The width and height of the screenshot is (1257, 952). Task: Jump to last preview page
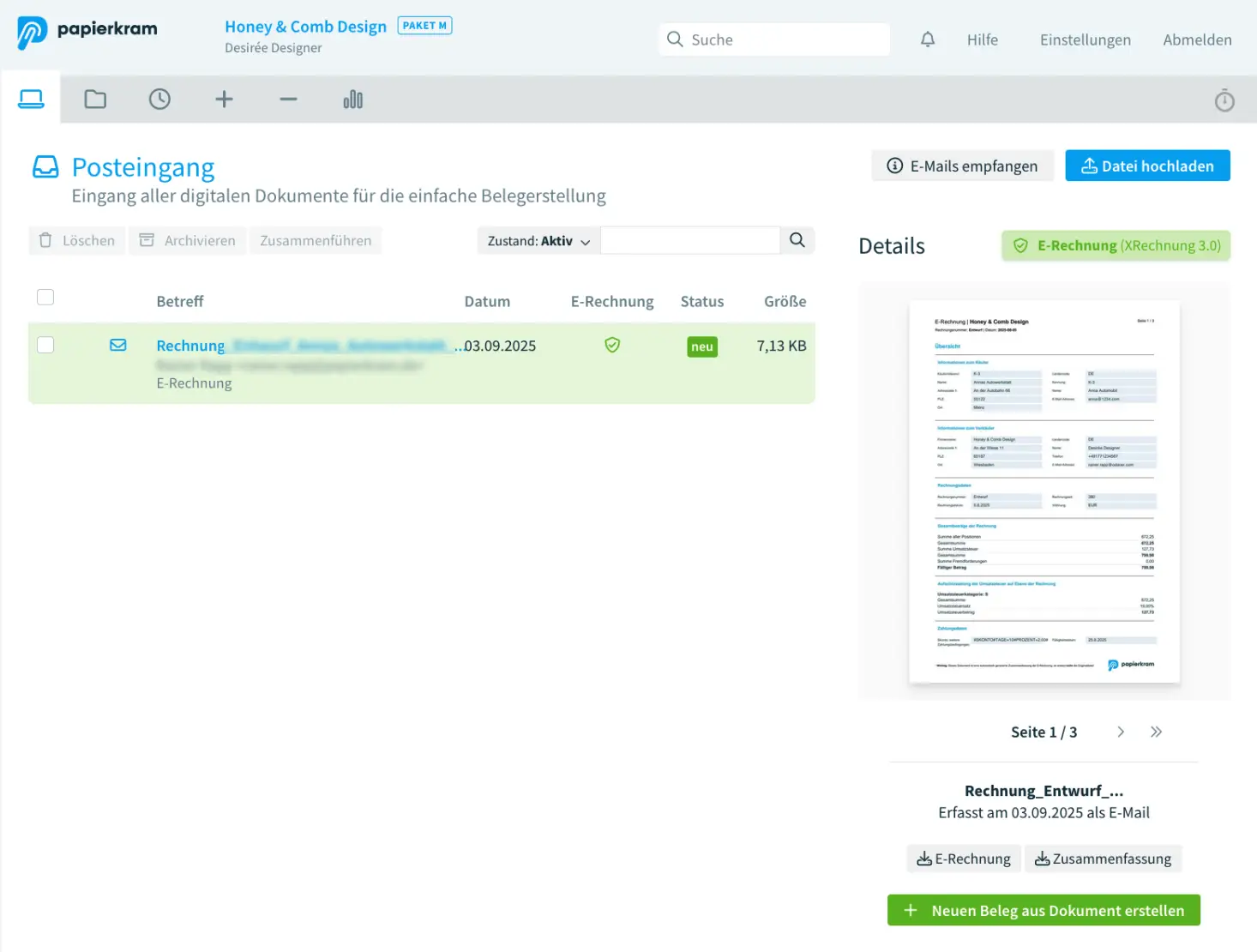tap(1157, 732)
